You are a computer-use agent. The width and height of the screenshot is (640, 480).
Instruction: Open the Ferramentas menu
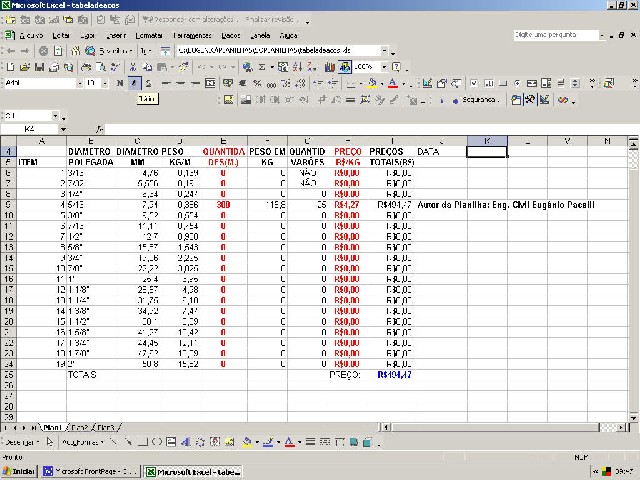(x=192, y=36)
